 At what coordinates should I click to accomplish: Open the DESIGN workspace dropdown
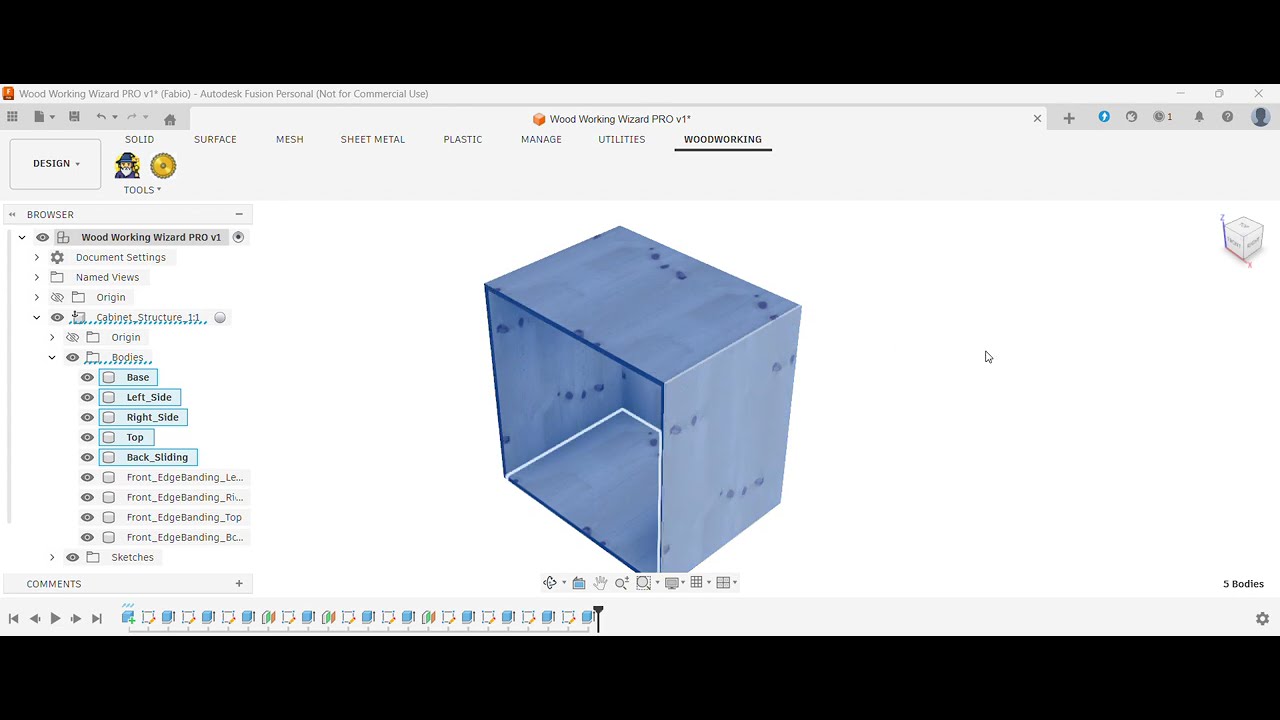pos(55,164)
